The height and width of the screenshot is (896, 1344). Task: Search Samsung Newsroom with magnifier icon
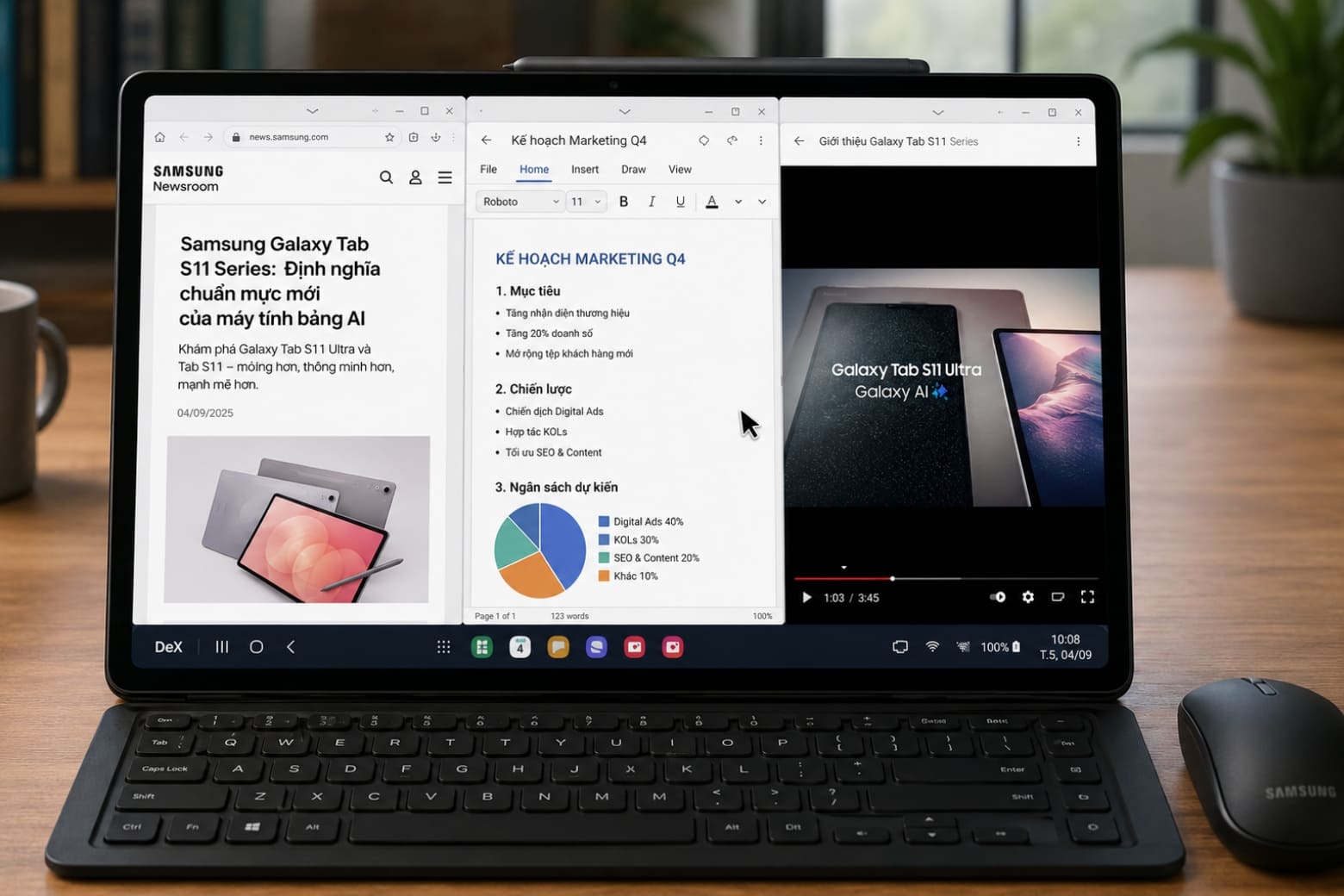[386, 177]
